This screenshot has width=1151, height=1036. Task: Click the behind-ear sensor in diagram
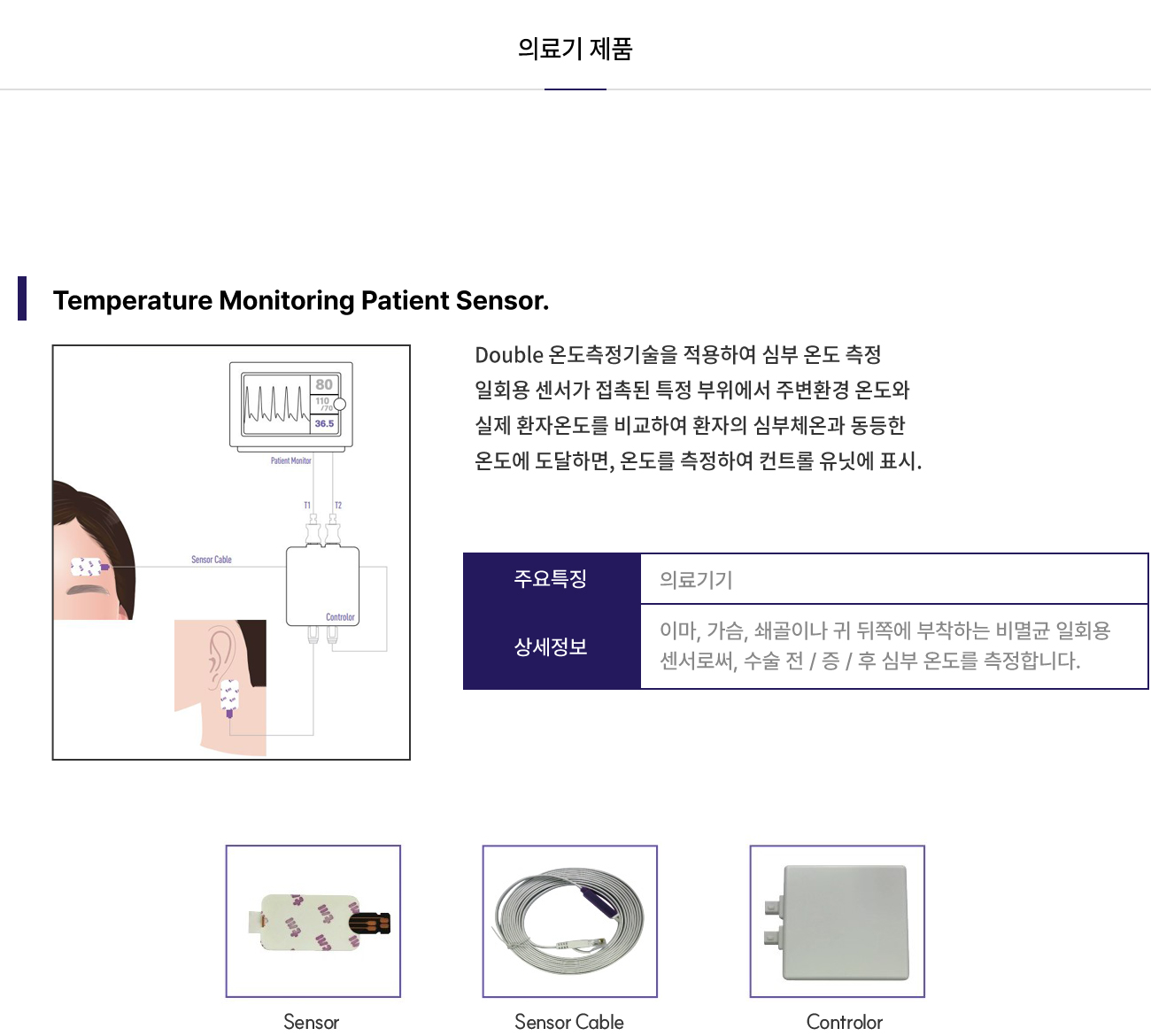coord(229,698)
